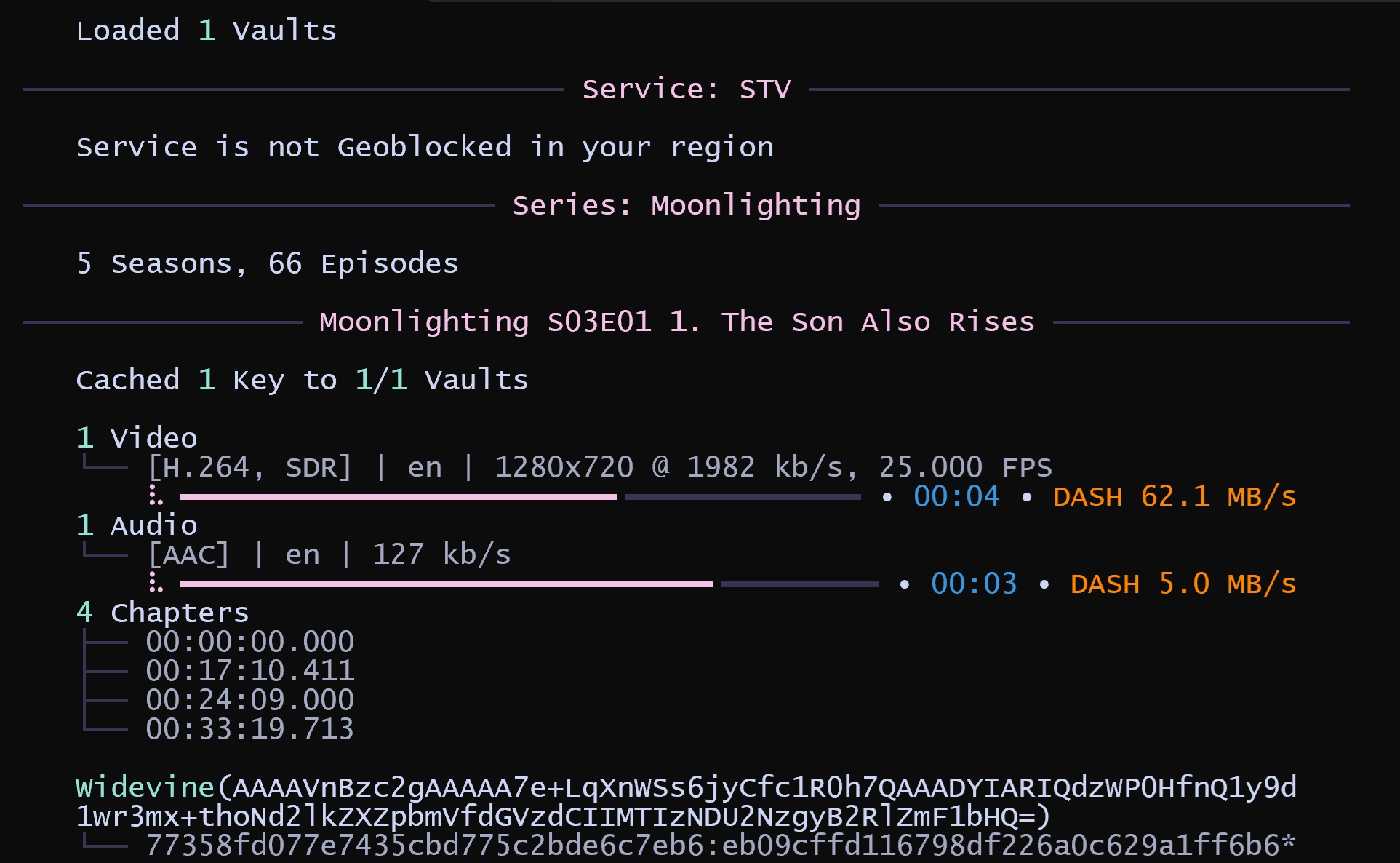This screenshot has height=863, width=1400.
Task: Click the "Series: Moonlighting" section header
Action: point(686,206)
